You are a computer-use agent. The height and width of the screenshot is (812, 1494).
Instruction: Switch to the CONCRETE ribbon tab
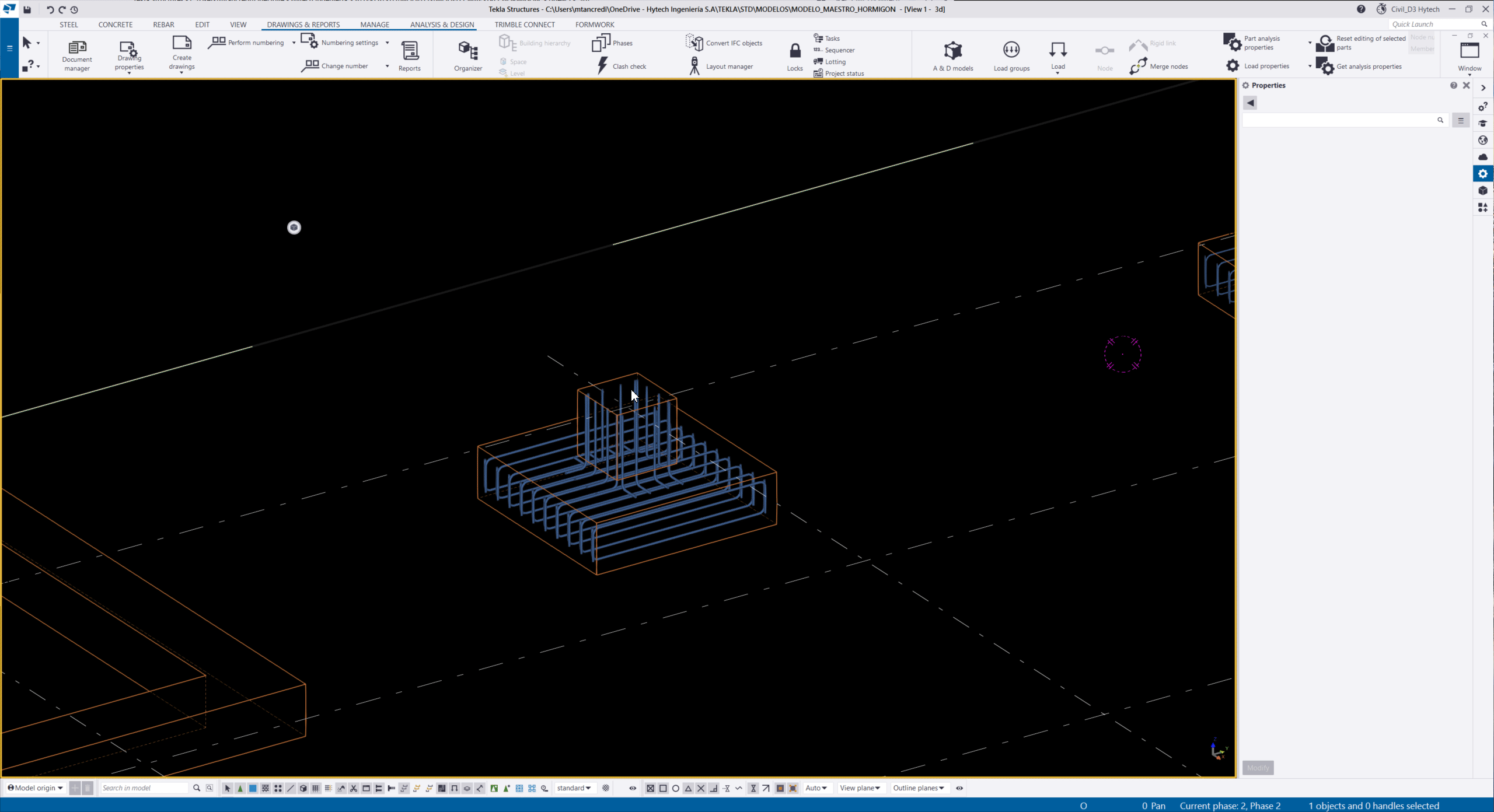115,24
